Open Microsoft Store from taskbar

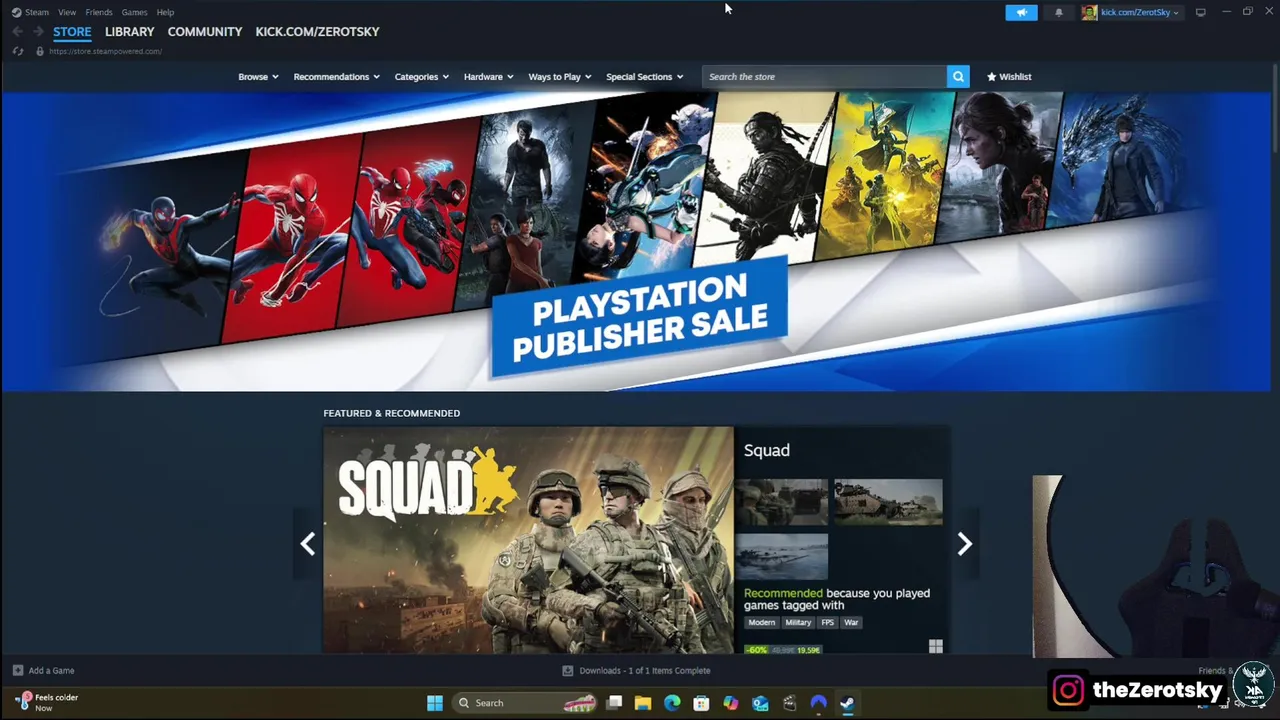click(701, 703)
